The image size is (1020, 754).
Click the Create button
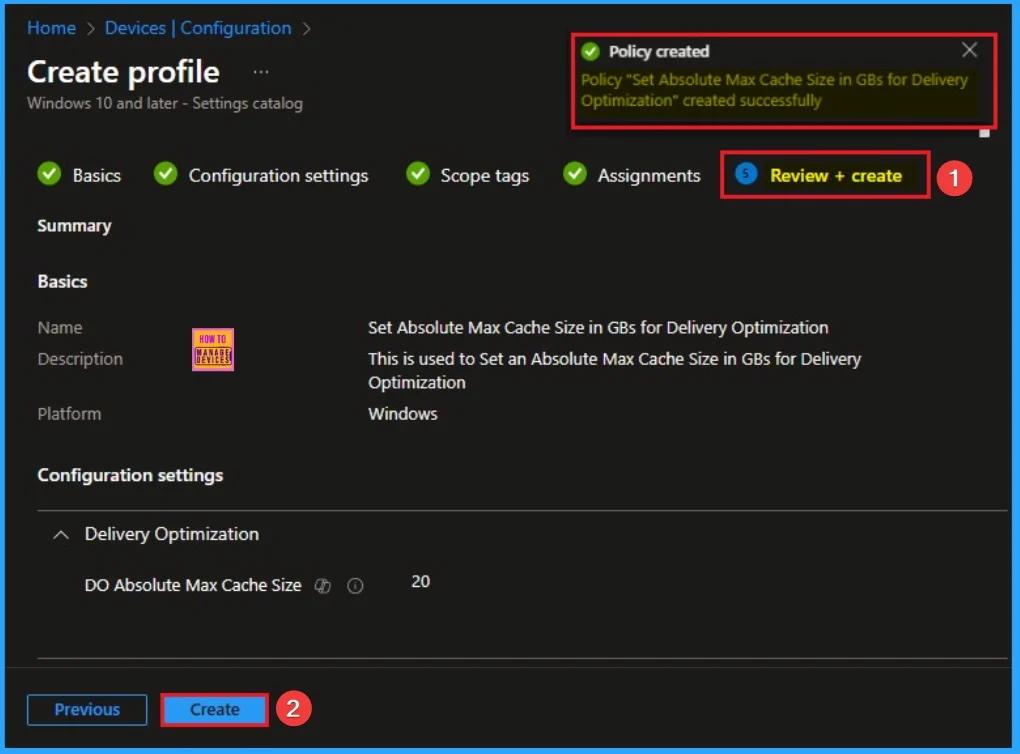(215, 709)
